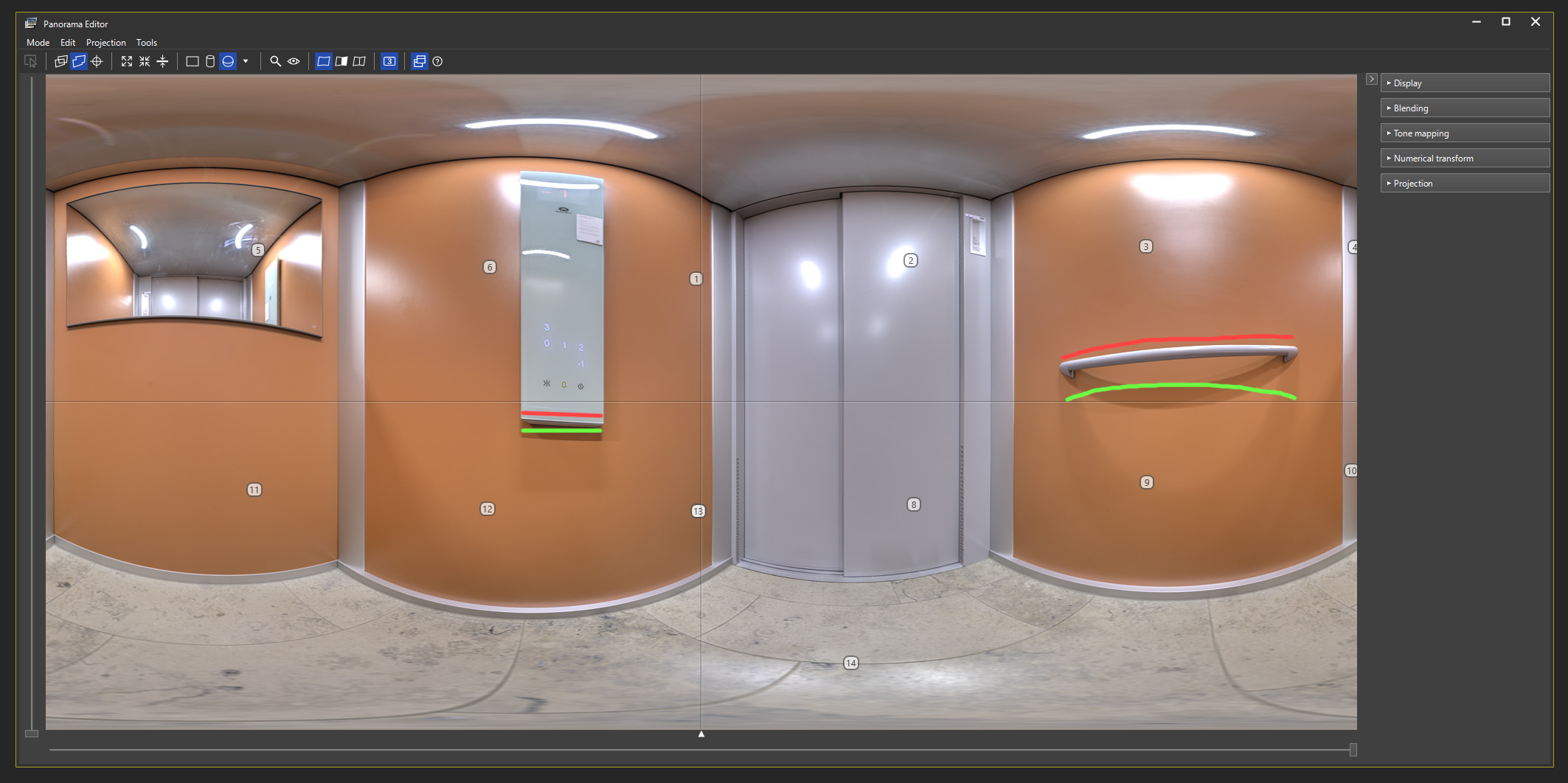Choose the set center point crosshair tool
This screenshot has height=783, width=1568.
(x=97, y=62)
